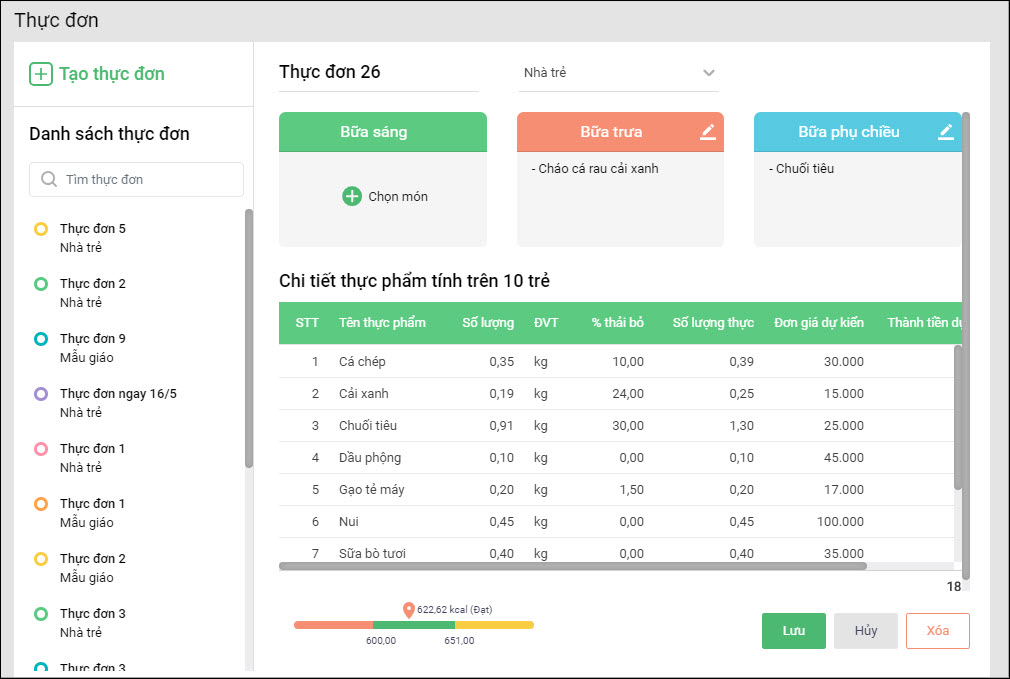Click the Bữa trưa meal header
The height and width of the screenshot is (679, 1010).
point(620,132)
